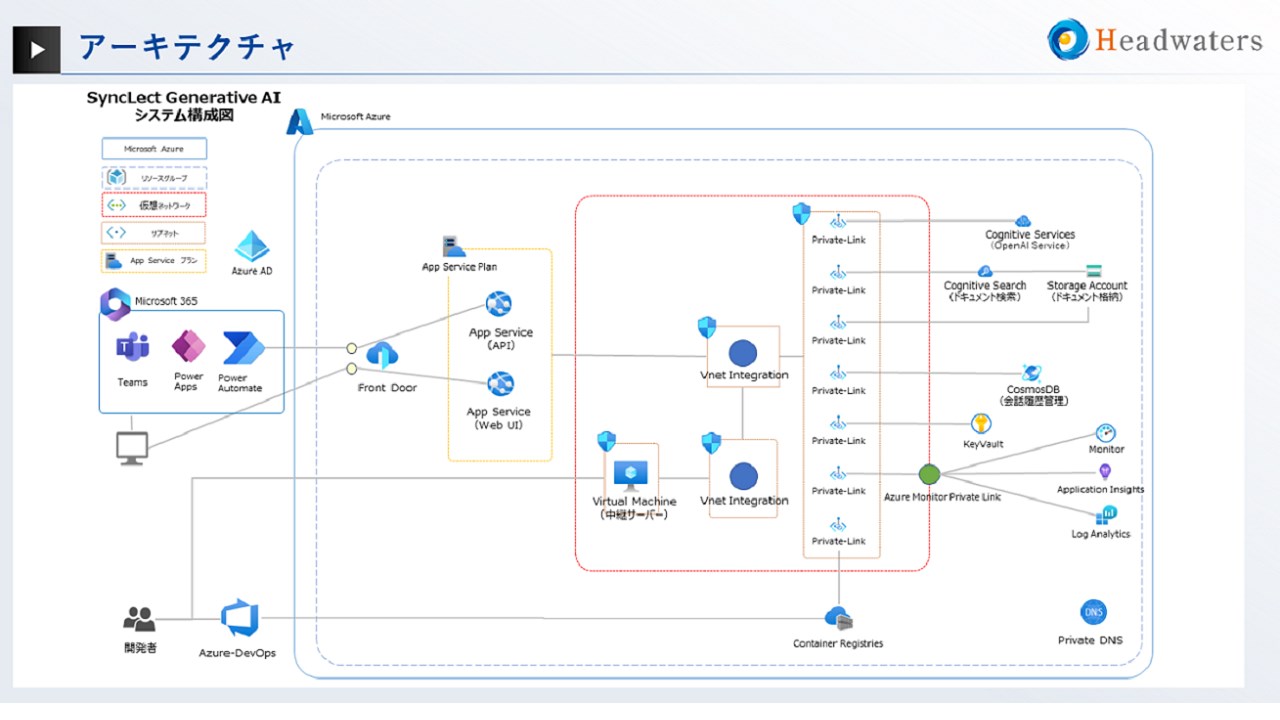Click the shield icon above Virtual Machine
The image size is (1280, 720).
606,441
